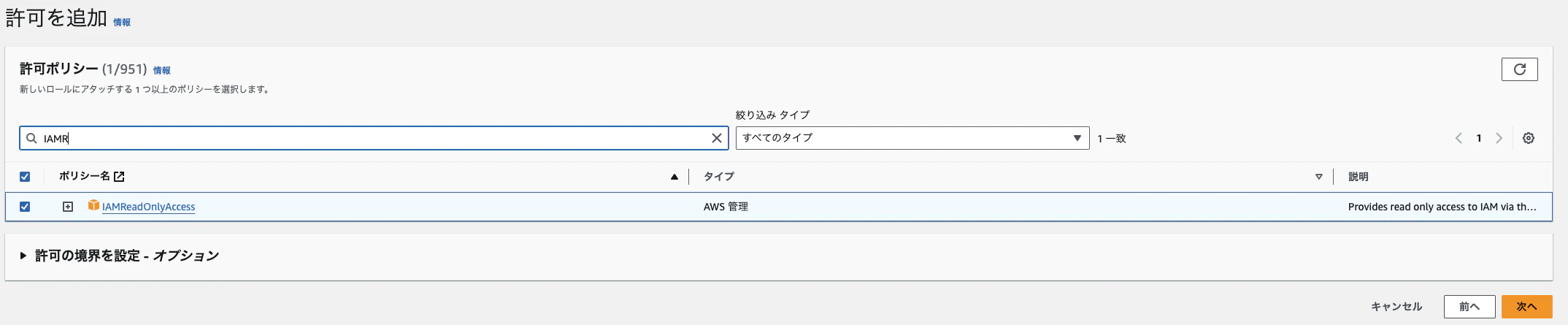This screenshot has width=1568, height=325.
Task: Click the external link icon beside ポリシー名
Action: [x=119, y=177]
